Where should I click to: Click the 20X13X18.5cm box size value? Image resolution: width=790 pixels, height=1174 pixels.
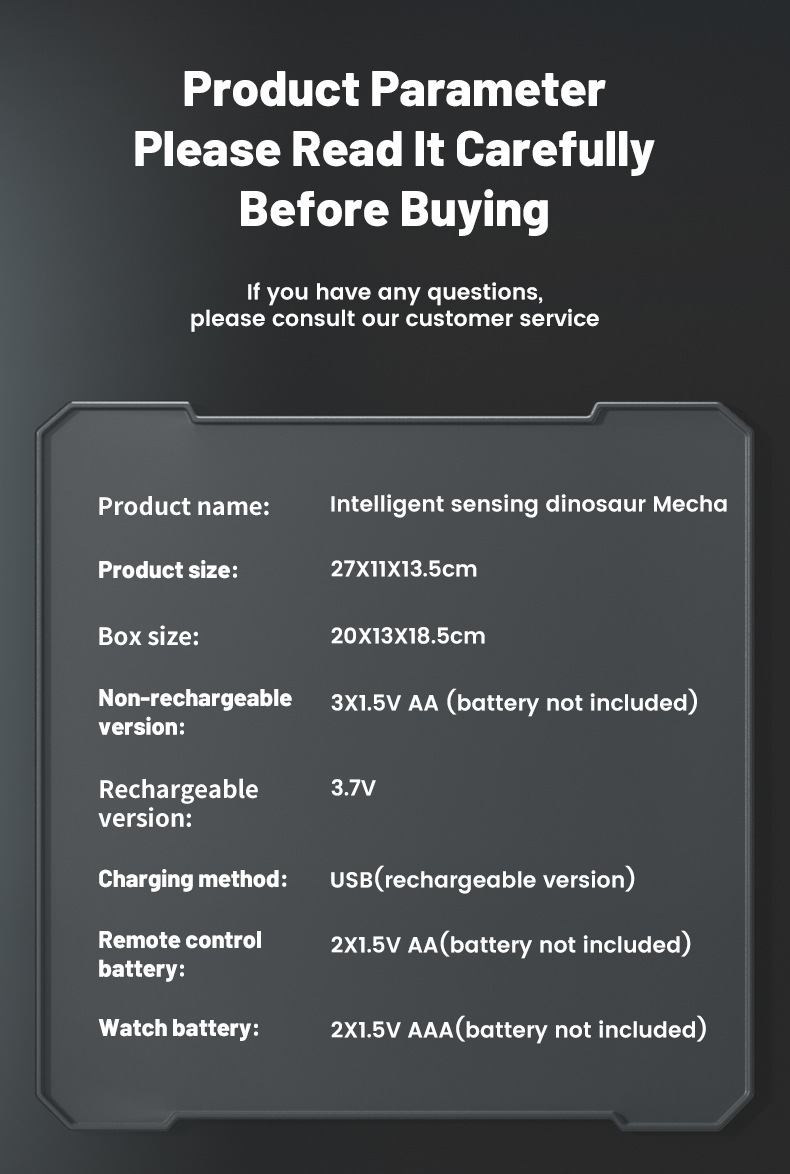[x=407, y=636]
